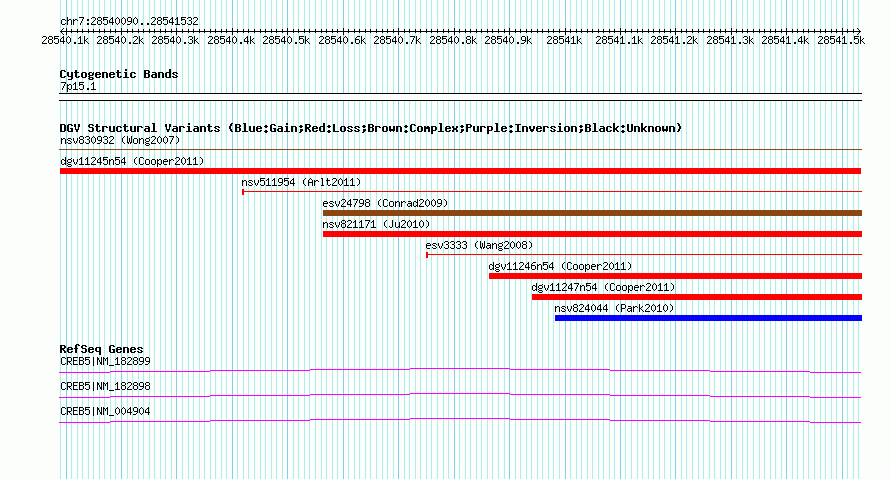The image size is (890, 479).
Task: Open variant nsv824044 (Park2010) label
Action: (614, 308)
